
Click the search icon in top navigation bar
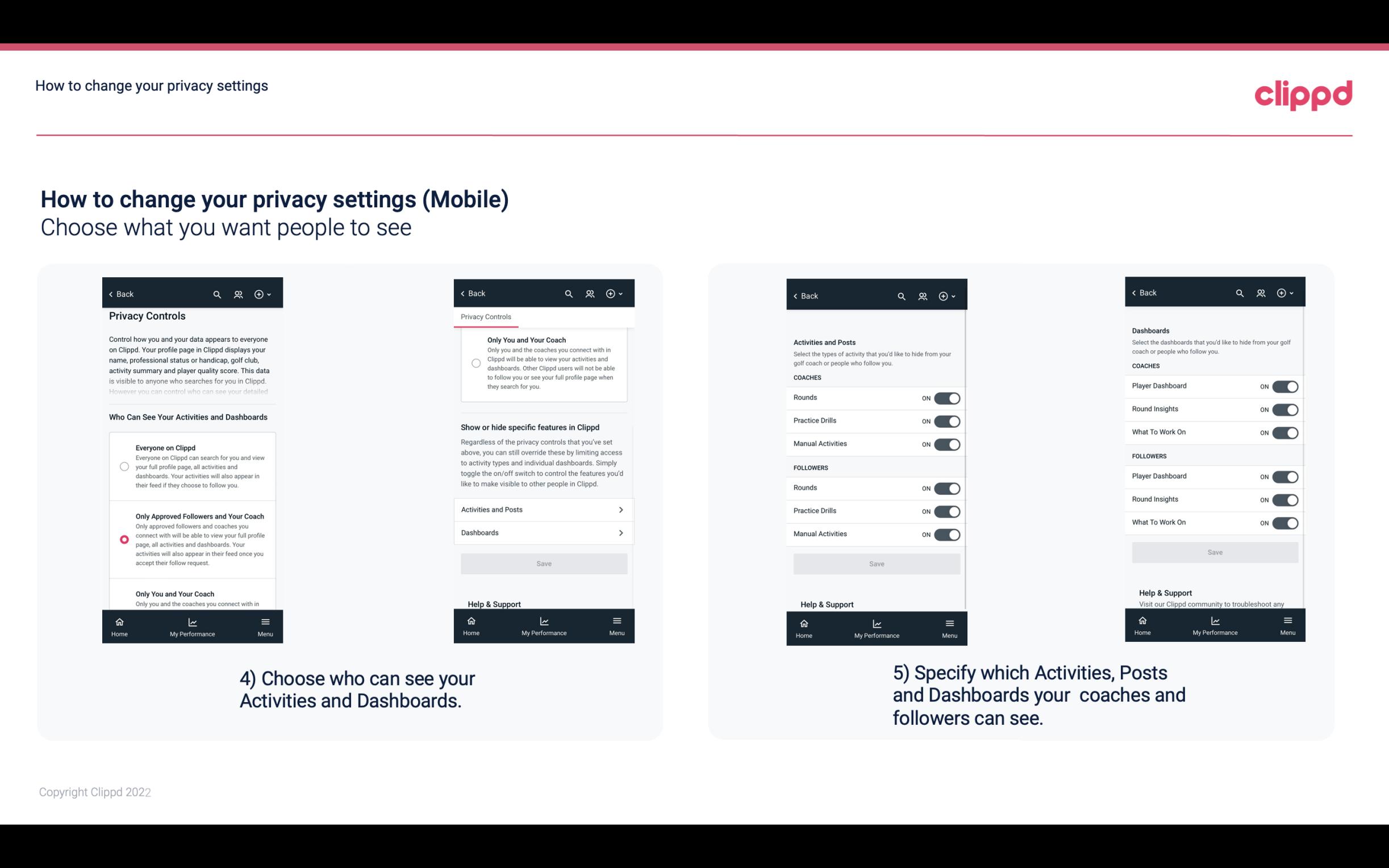(217, 293)
